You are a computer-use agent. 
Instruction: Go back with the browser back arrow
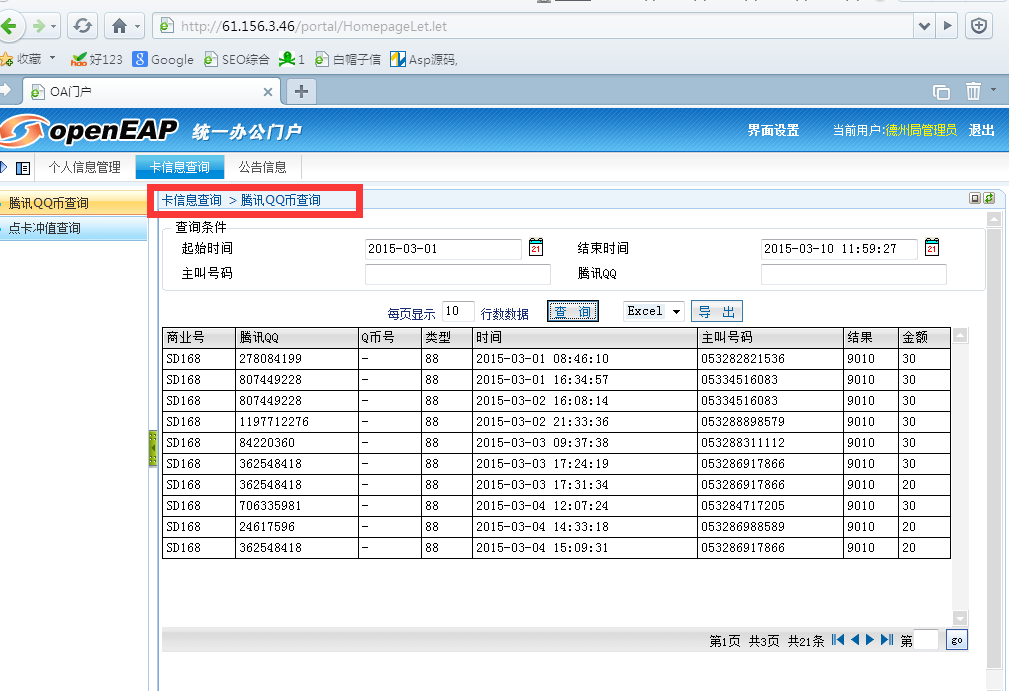(x=9, y=26)
